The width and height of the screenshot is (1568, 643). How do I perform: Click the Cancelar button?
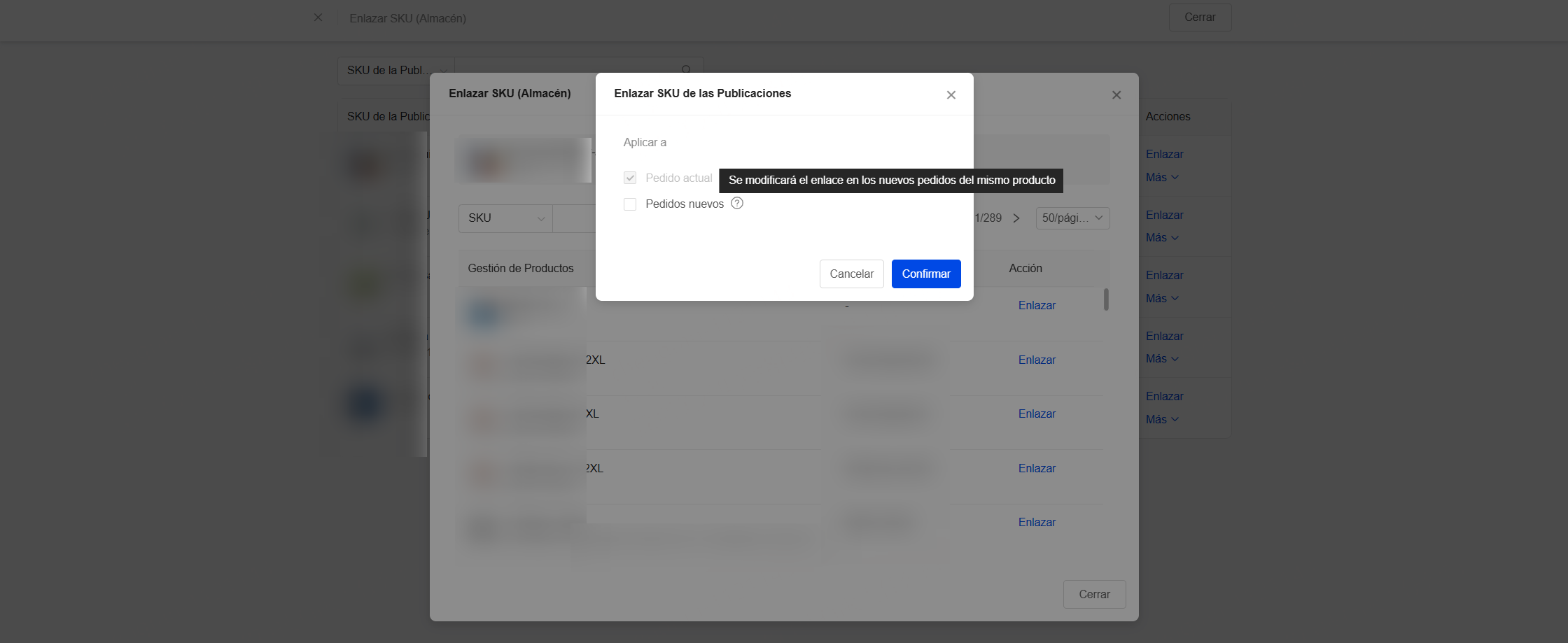click(851, 274)
